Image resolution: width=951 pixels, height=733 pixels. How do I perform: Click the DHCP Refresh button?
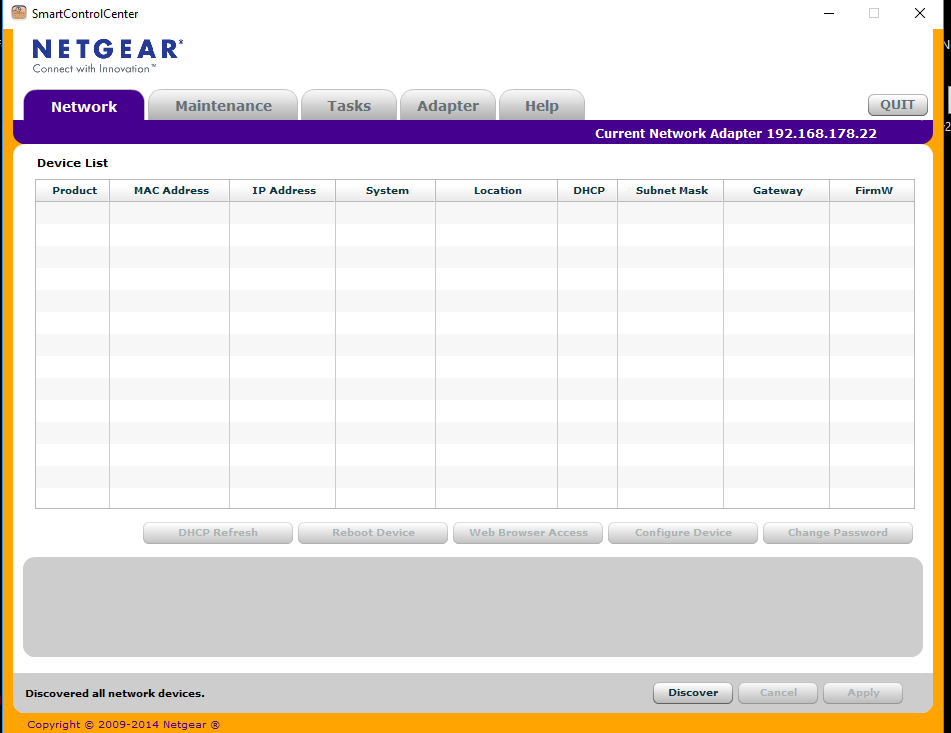pos(218,533)
